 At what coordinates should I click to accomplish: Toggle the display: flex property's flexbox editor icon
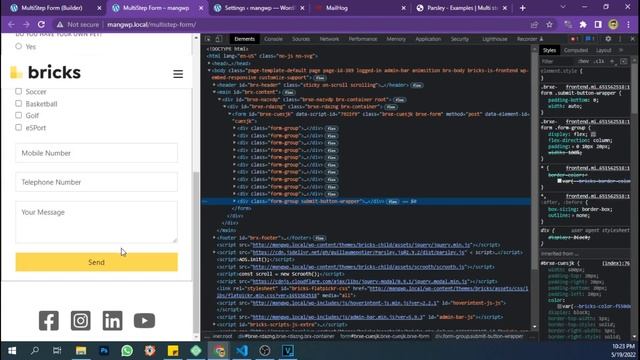[x=593, y=134]
